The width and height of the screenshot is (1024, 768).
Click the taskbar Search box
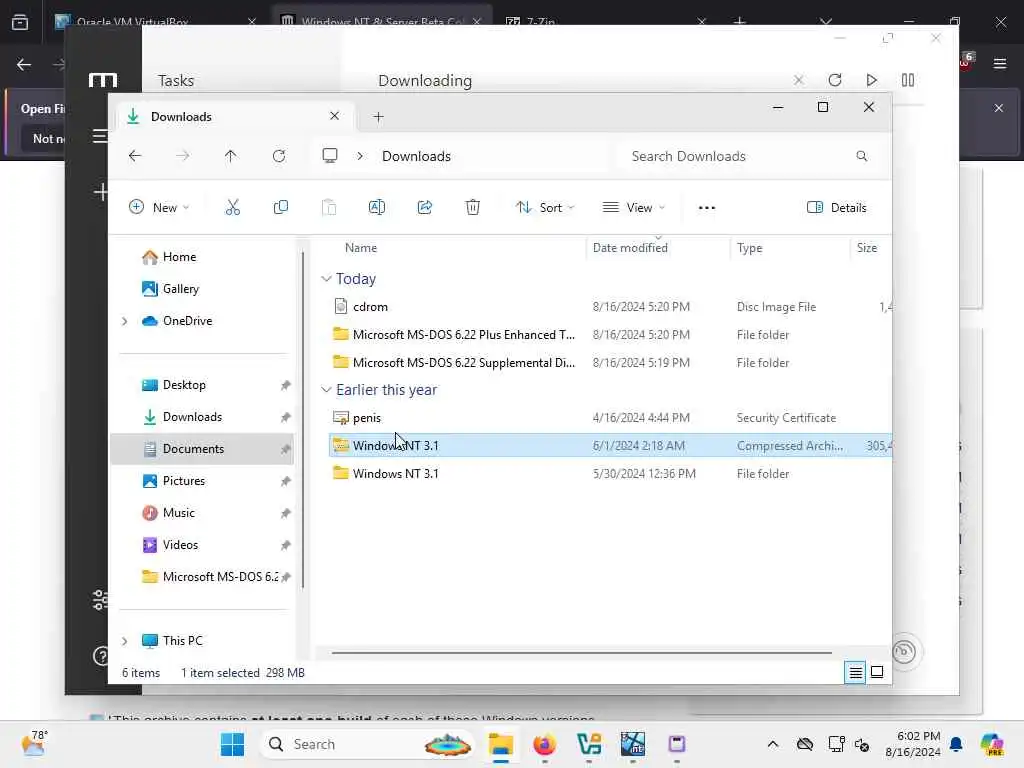[367, 744]
